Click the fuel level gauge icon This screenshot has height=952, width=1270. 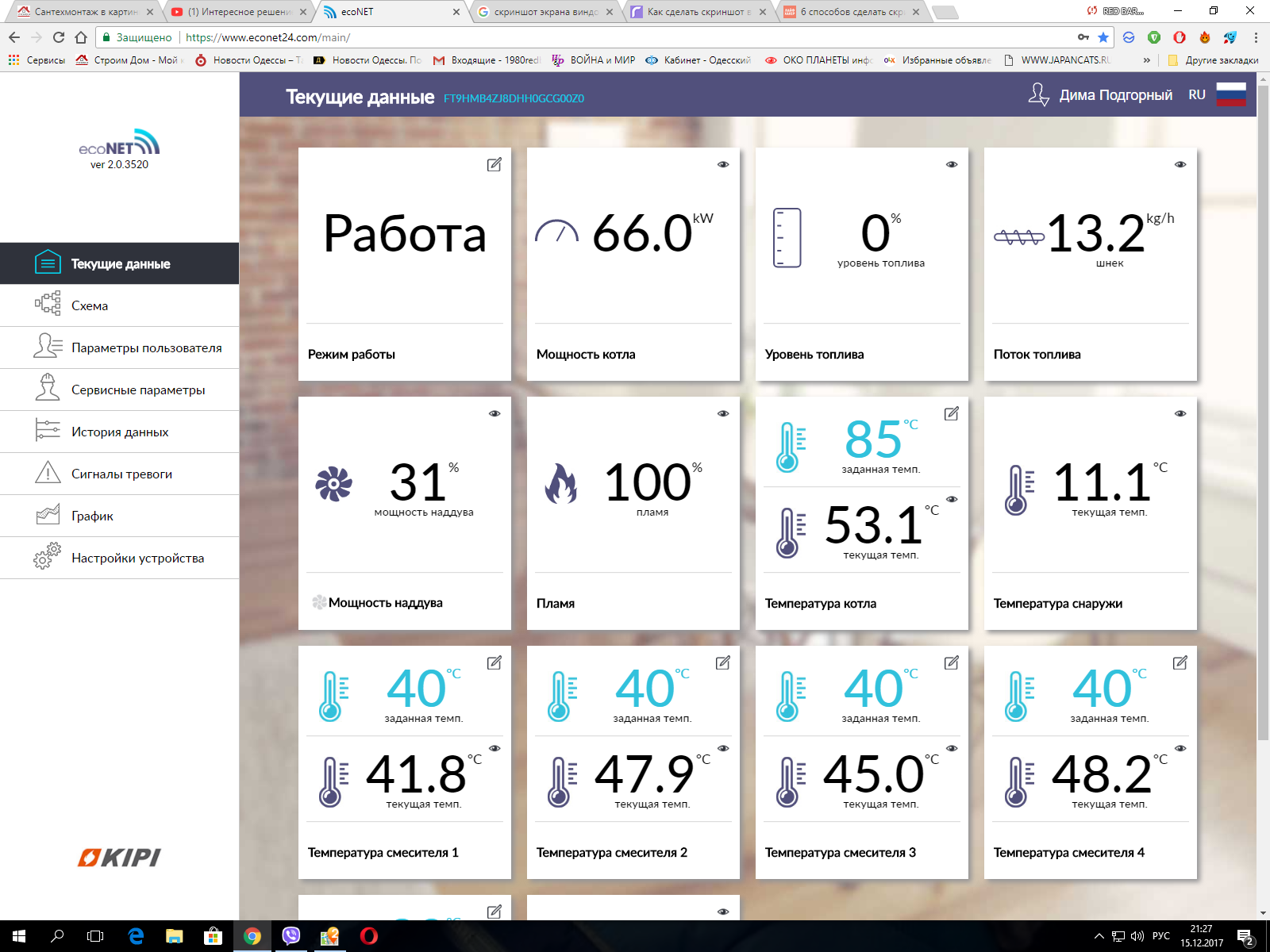point(787,238)
